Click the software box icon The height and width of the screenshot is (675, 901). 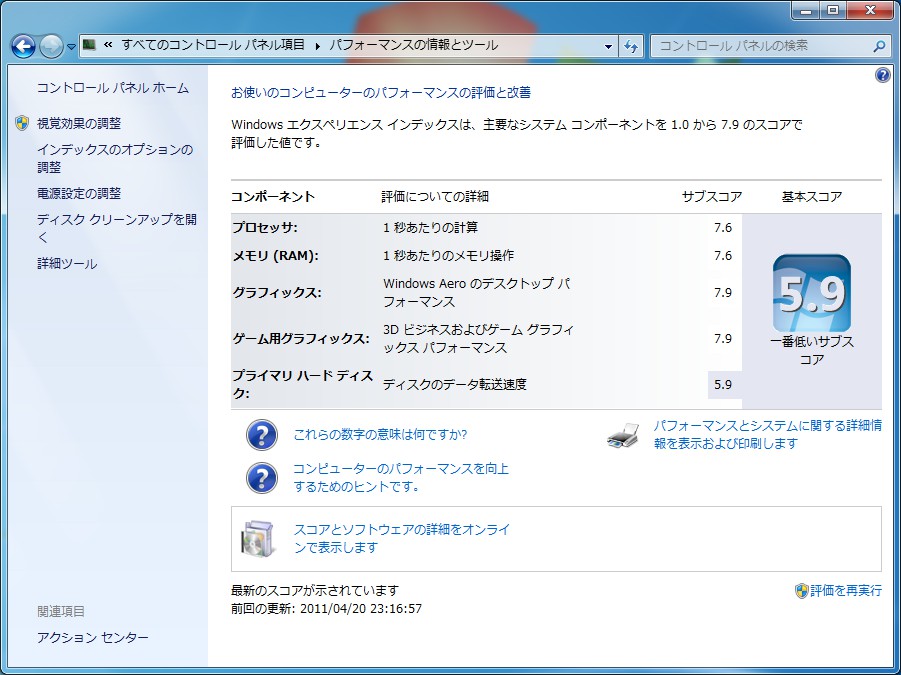257,539
